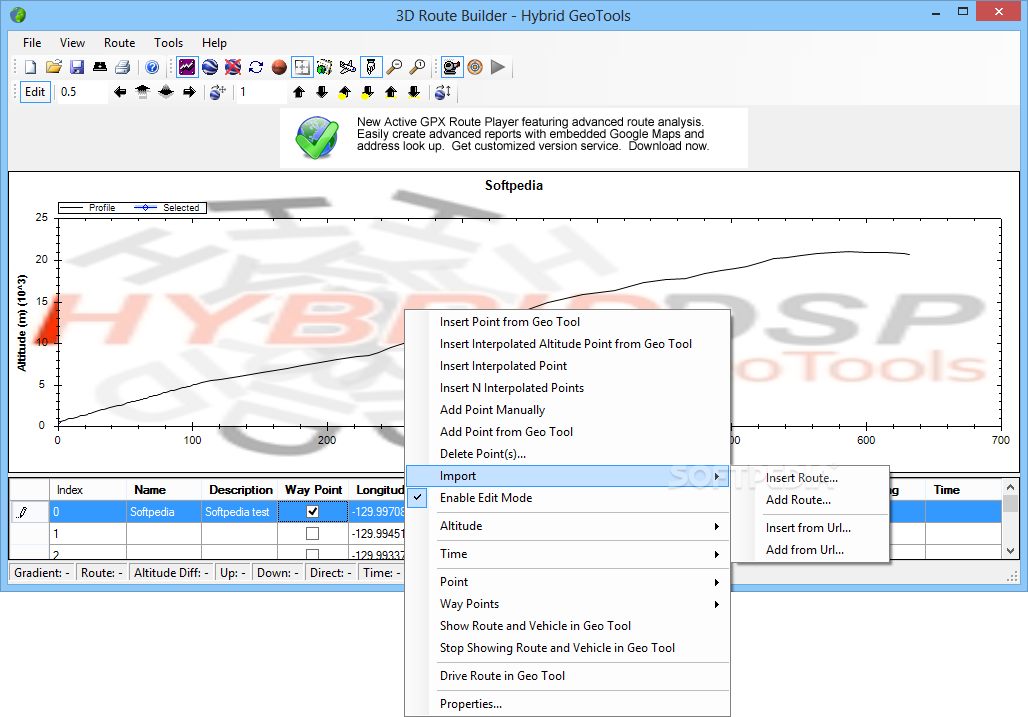Click the airplane icon in the toolbar

point(347,67)
